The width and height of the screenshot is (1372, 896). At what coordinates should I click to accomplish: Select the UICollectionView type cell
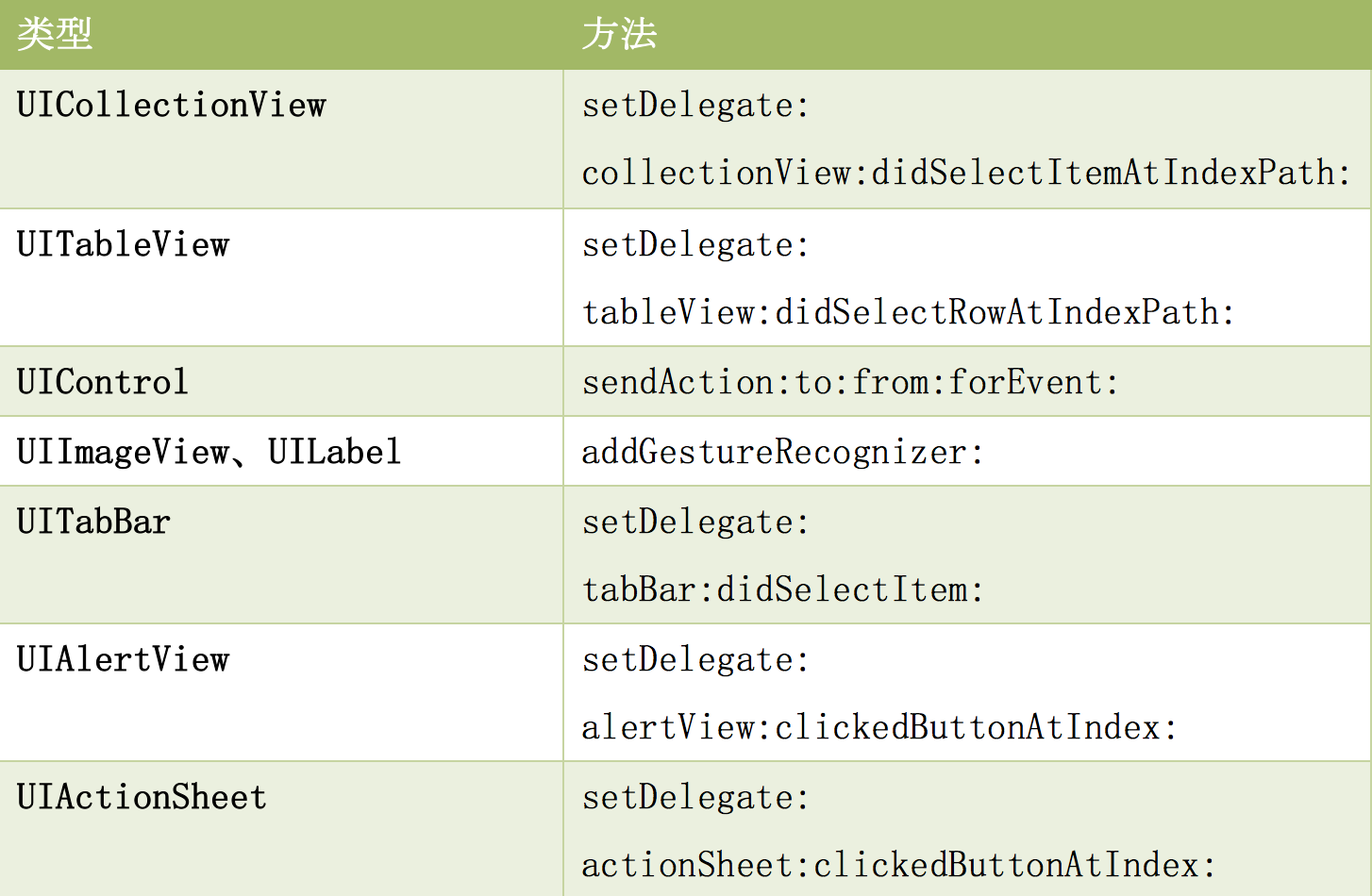172,105
